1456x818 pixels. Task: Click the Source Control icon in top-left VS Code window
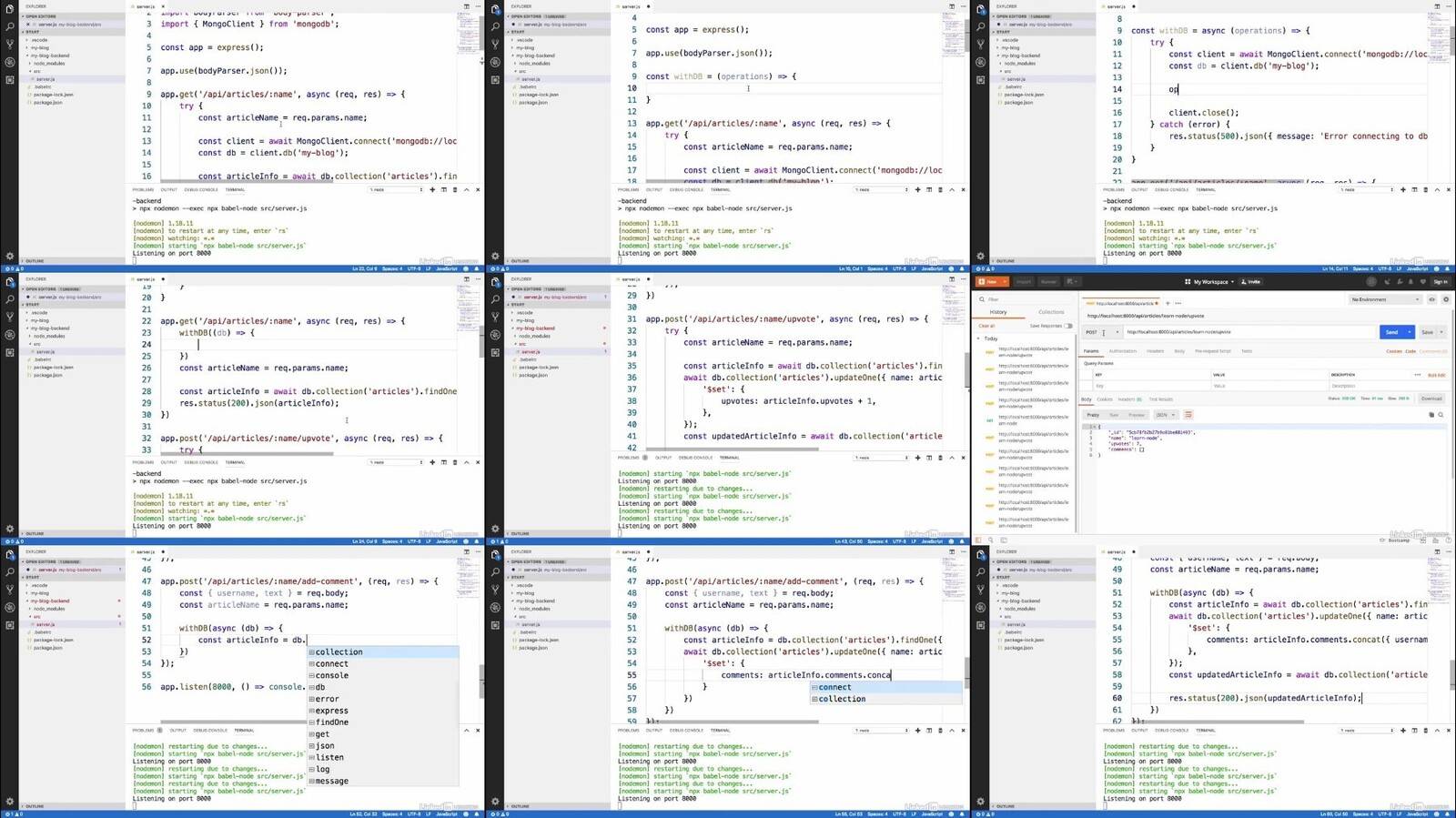pyautogui.click(x=10, y=45)
